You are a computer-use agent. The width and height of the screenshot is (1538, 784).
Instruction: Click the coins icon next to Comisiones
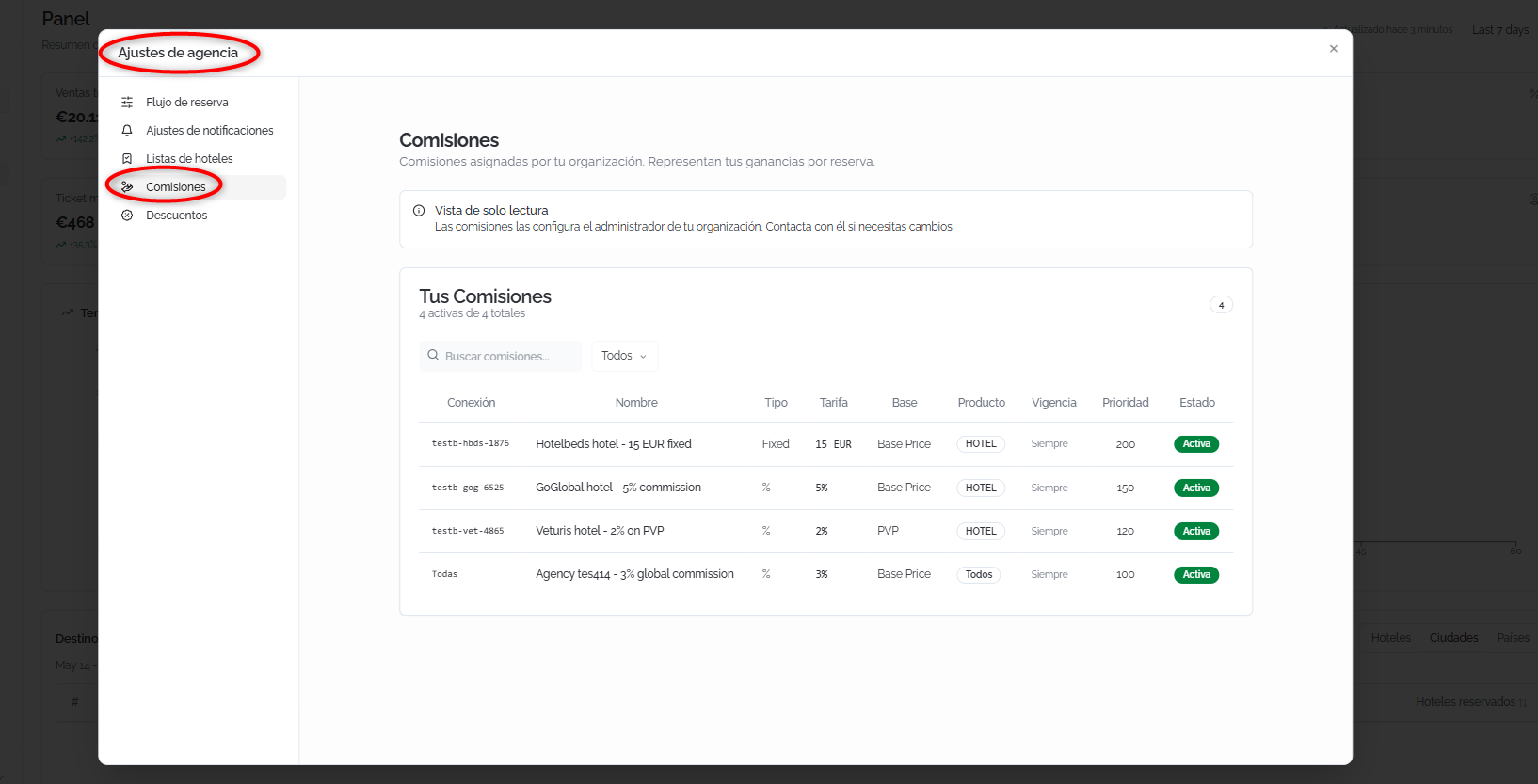127,187
